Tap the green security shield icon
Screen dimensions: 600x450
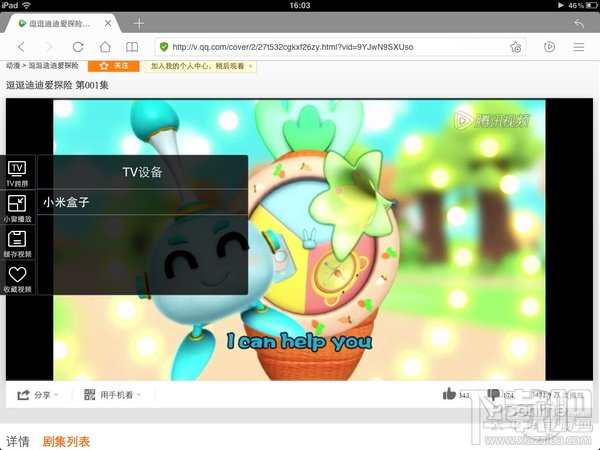click(164, 47)
